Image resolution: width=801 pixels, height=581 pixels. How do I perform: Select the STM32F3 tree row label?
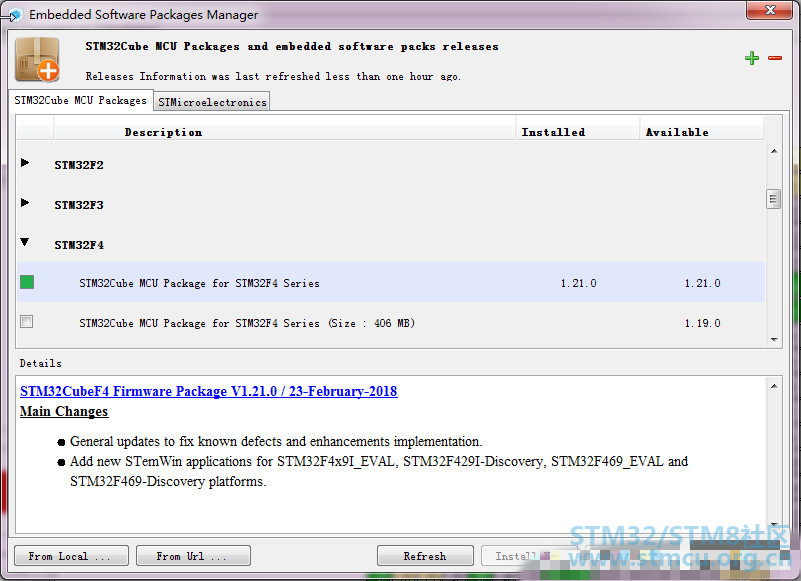[79, 205]
